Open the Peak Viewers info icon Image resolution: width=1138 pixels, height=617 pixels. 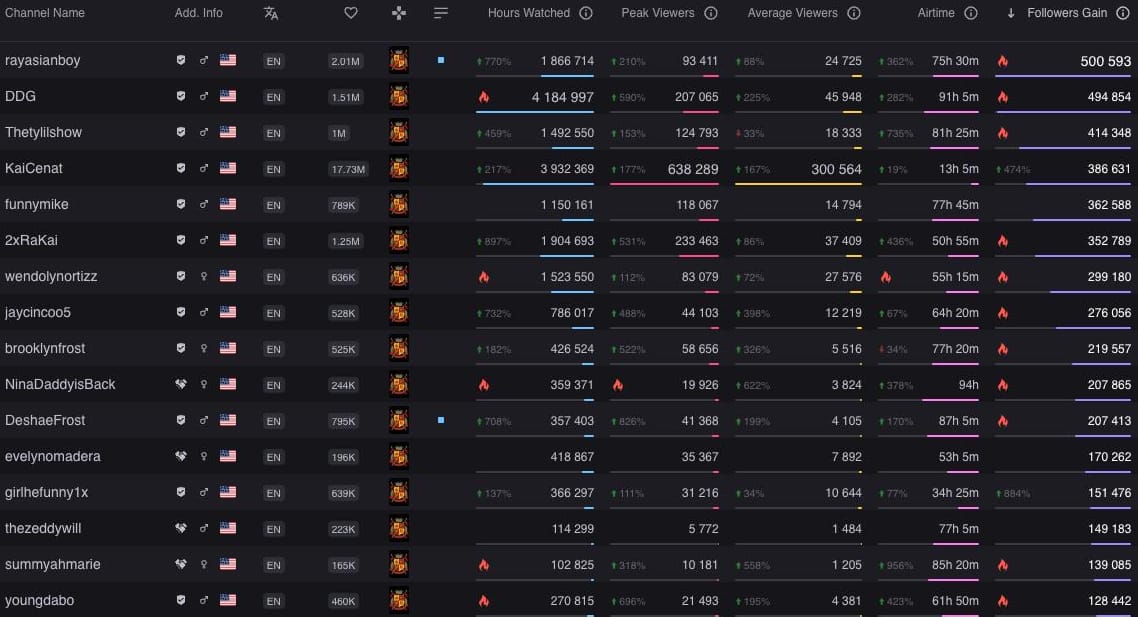711,13
